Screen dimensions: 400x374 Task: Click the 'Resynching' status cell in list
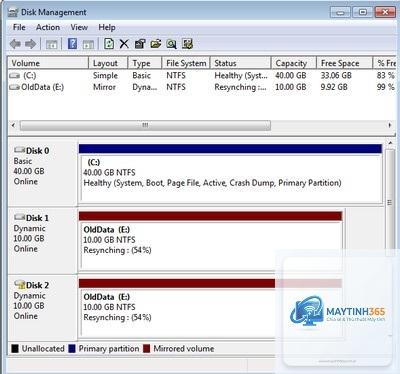click(x=240, y=87)
